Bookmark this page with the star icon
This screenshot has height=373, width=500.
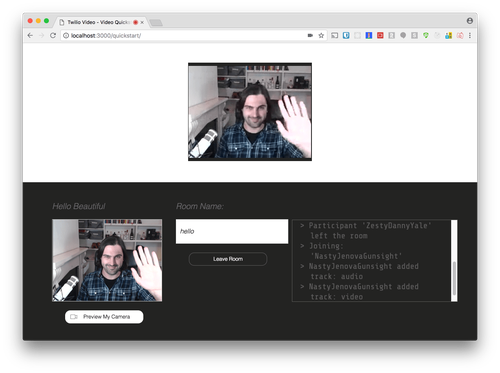coord(321,35)
